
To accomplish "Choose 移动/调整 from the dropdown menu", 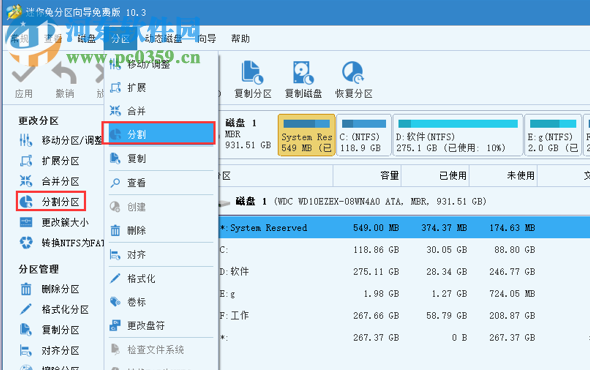I will [x=161, y=64].
